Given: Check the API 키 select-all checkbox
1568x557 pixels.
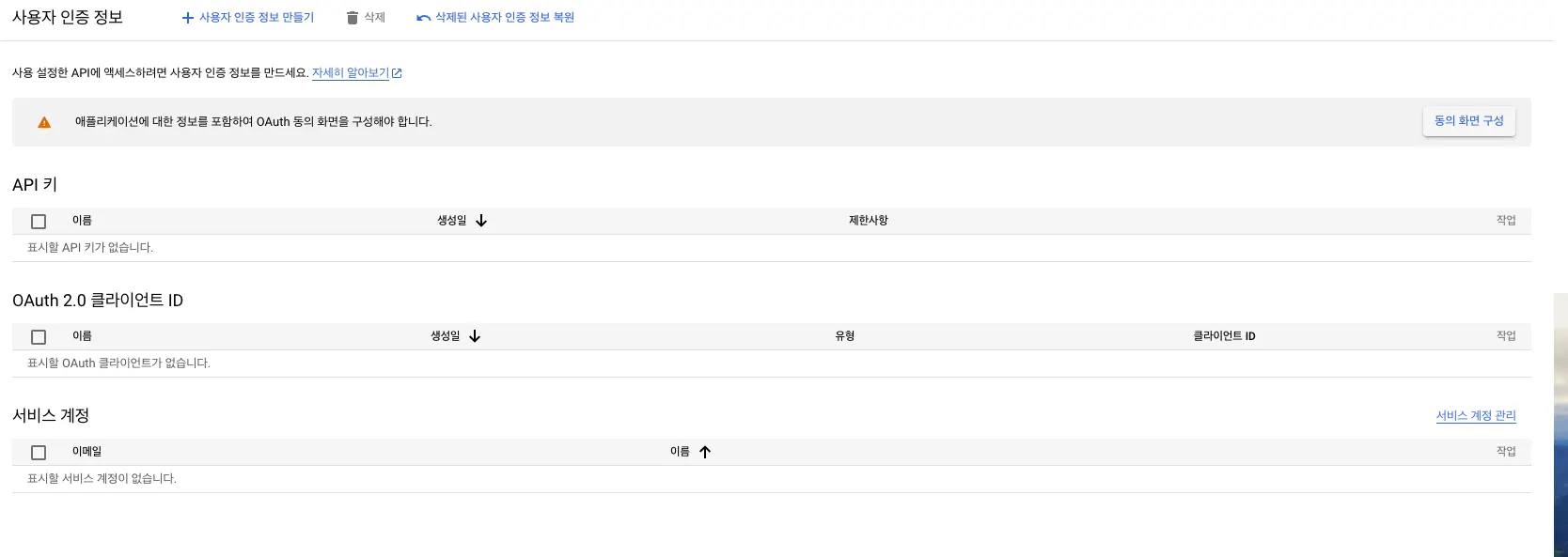Looking at the screenshot, I should pyautogui.click(x=39, y=222).
